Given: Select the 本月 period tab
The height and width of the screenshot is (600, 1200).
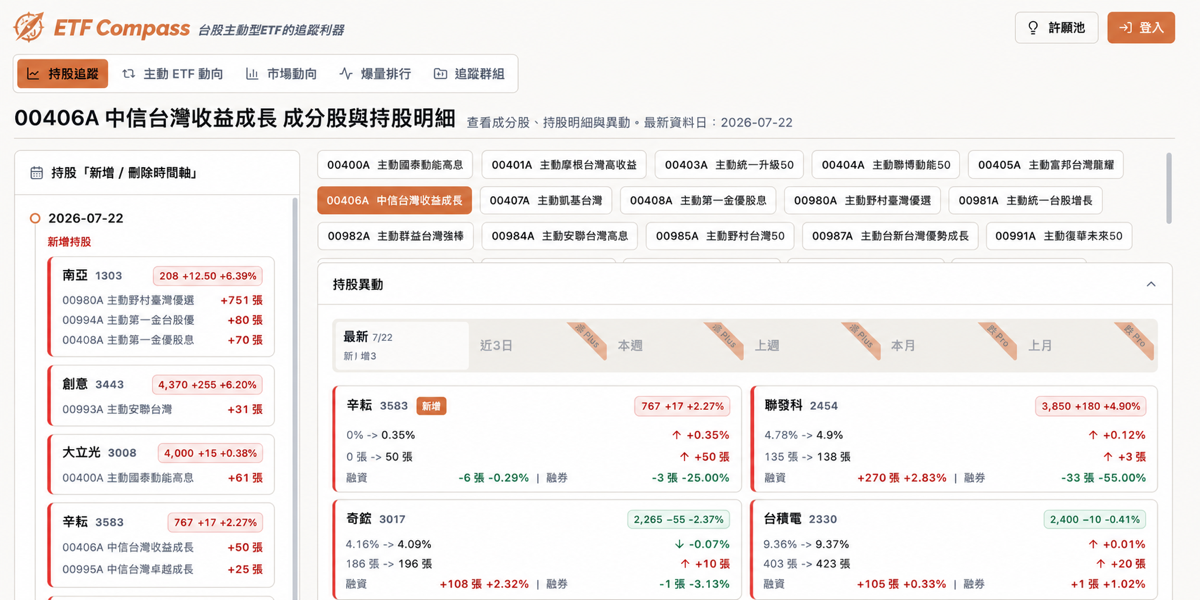Looking at the screenshot, I should point(949,345).
